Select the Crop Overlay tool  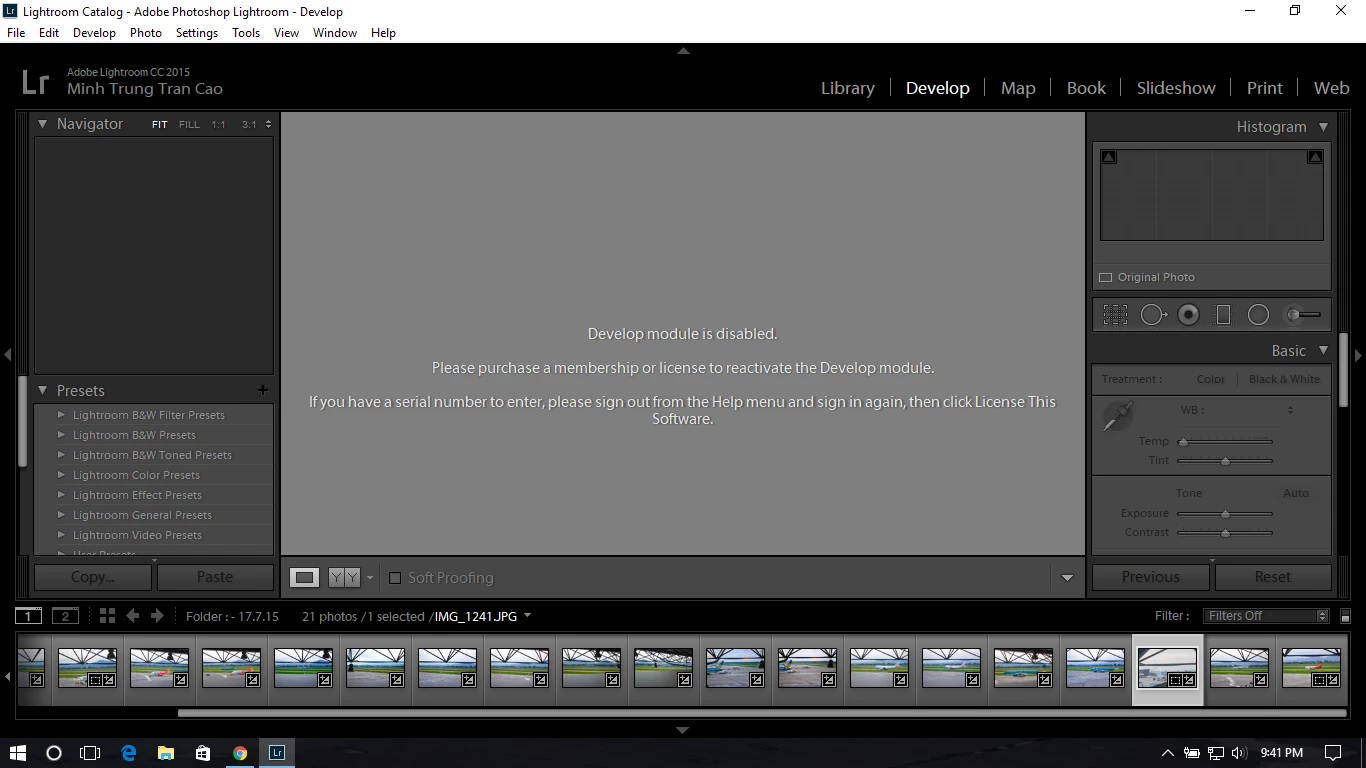pyautogui.click(x=1115, y=315)
